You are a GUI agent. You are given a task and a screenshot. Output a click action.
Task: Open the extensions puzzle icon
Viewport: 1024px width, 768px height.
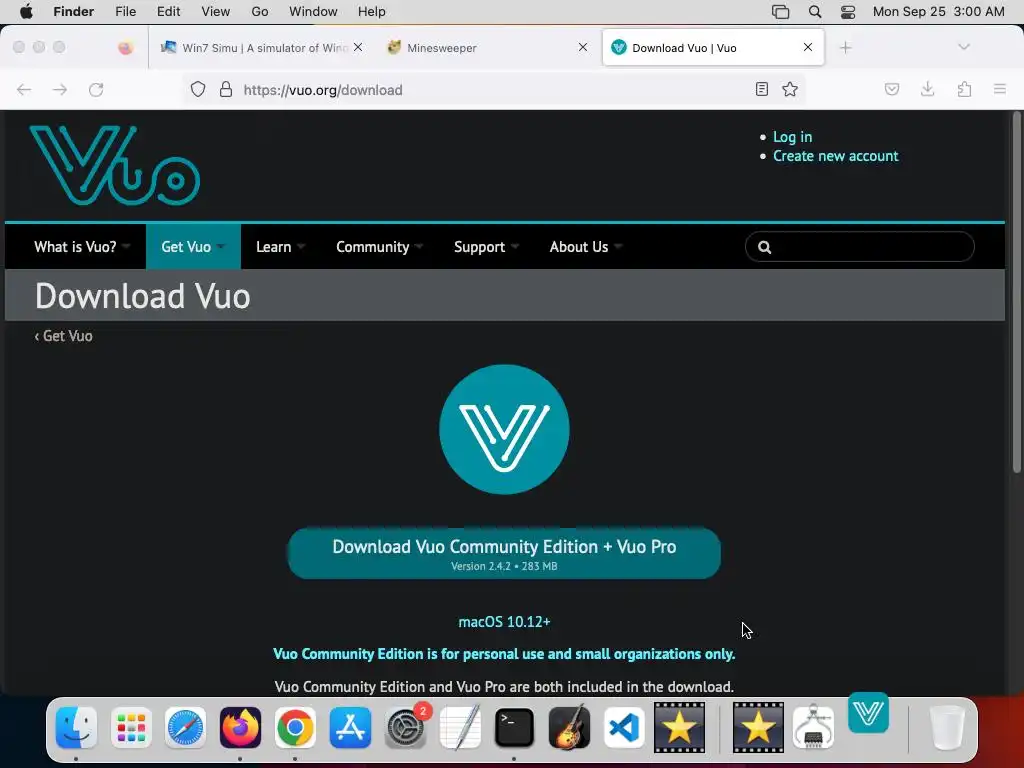pos(964,89)
